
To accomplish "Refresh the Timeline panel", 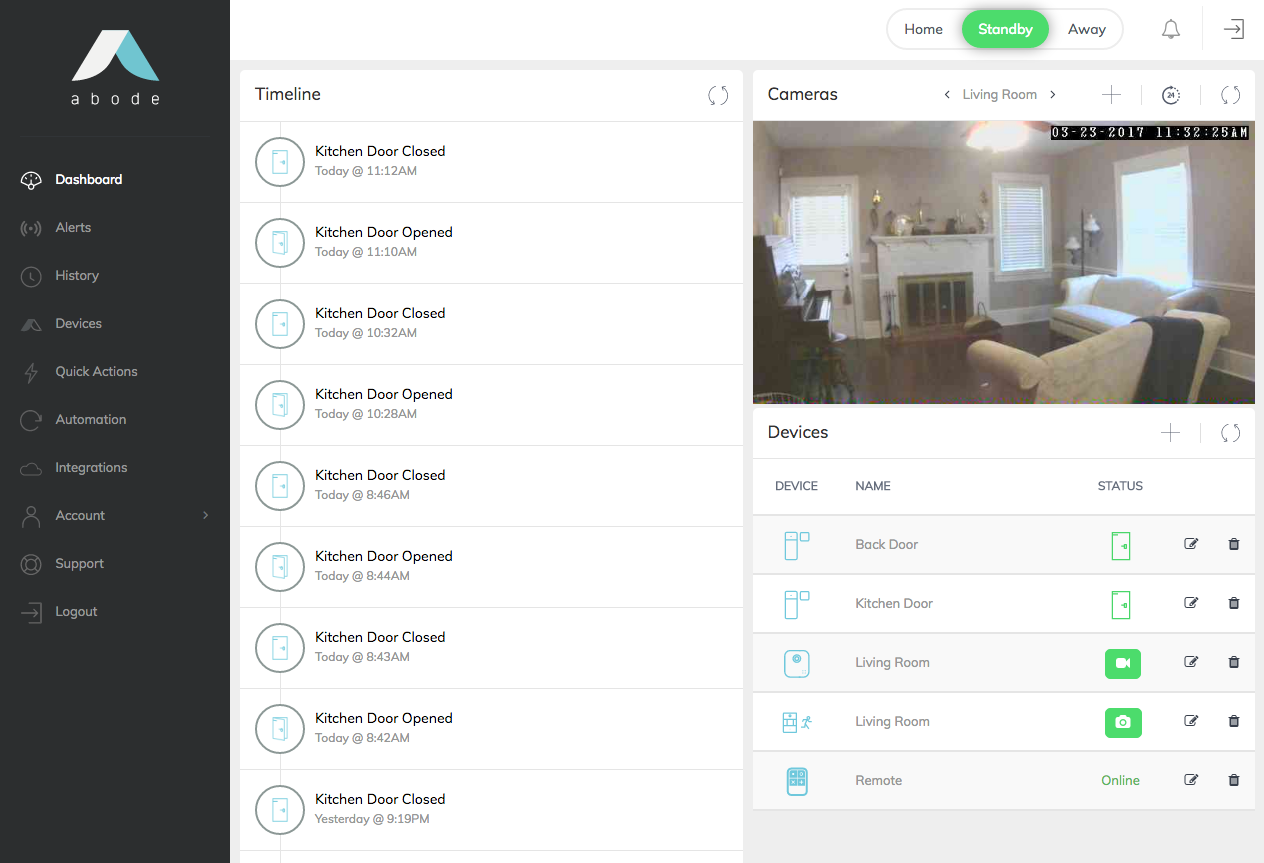I will click(x=718, y=95).
